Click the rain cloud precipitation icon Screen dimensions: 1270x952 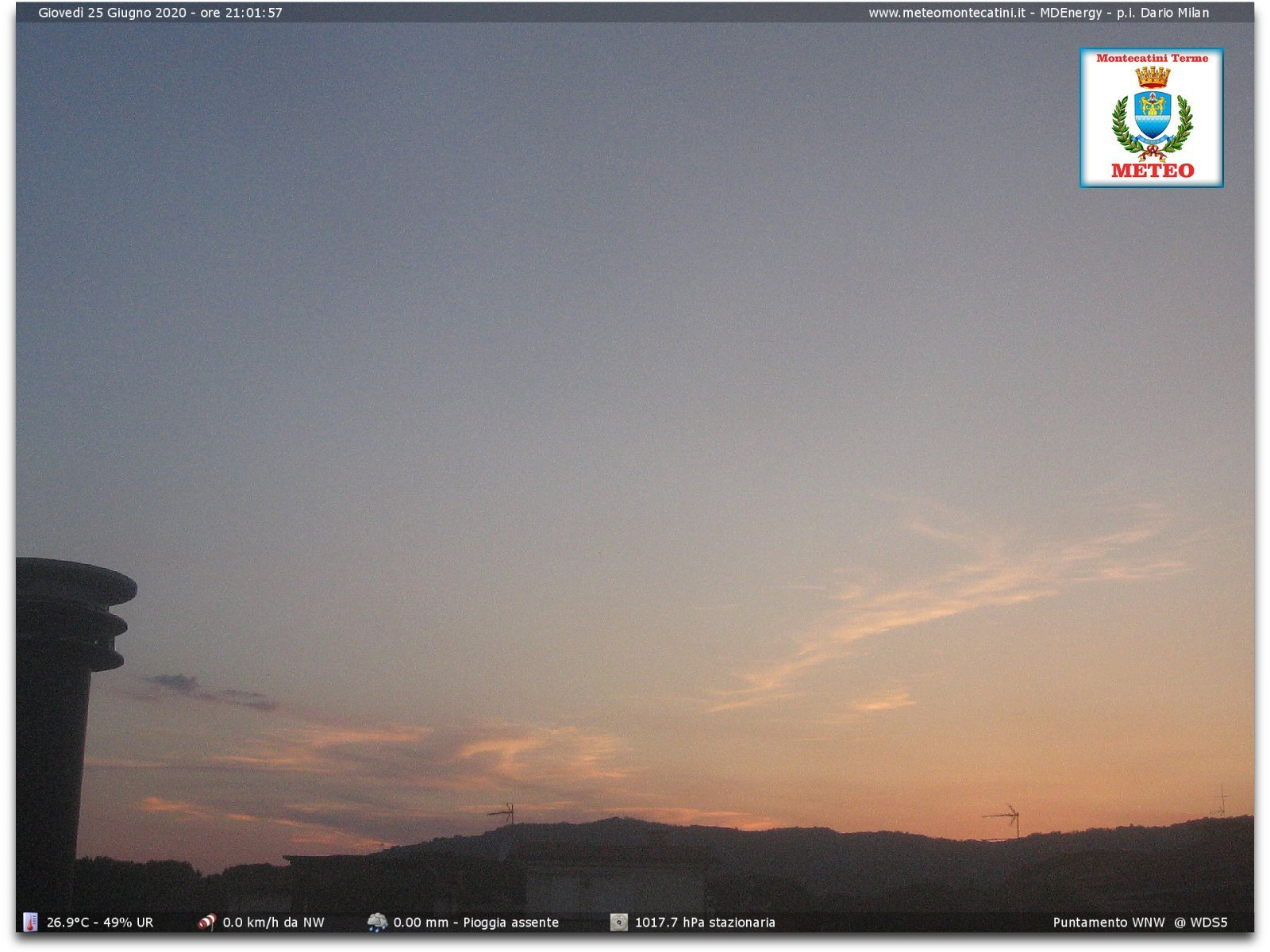(377, 922)
